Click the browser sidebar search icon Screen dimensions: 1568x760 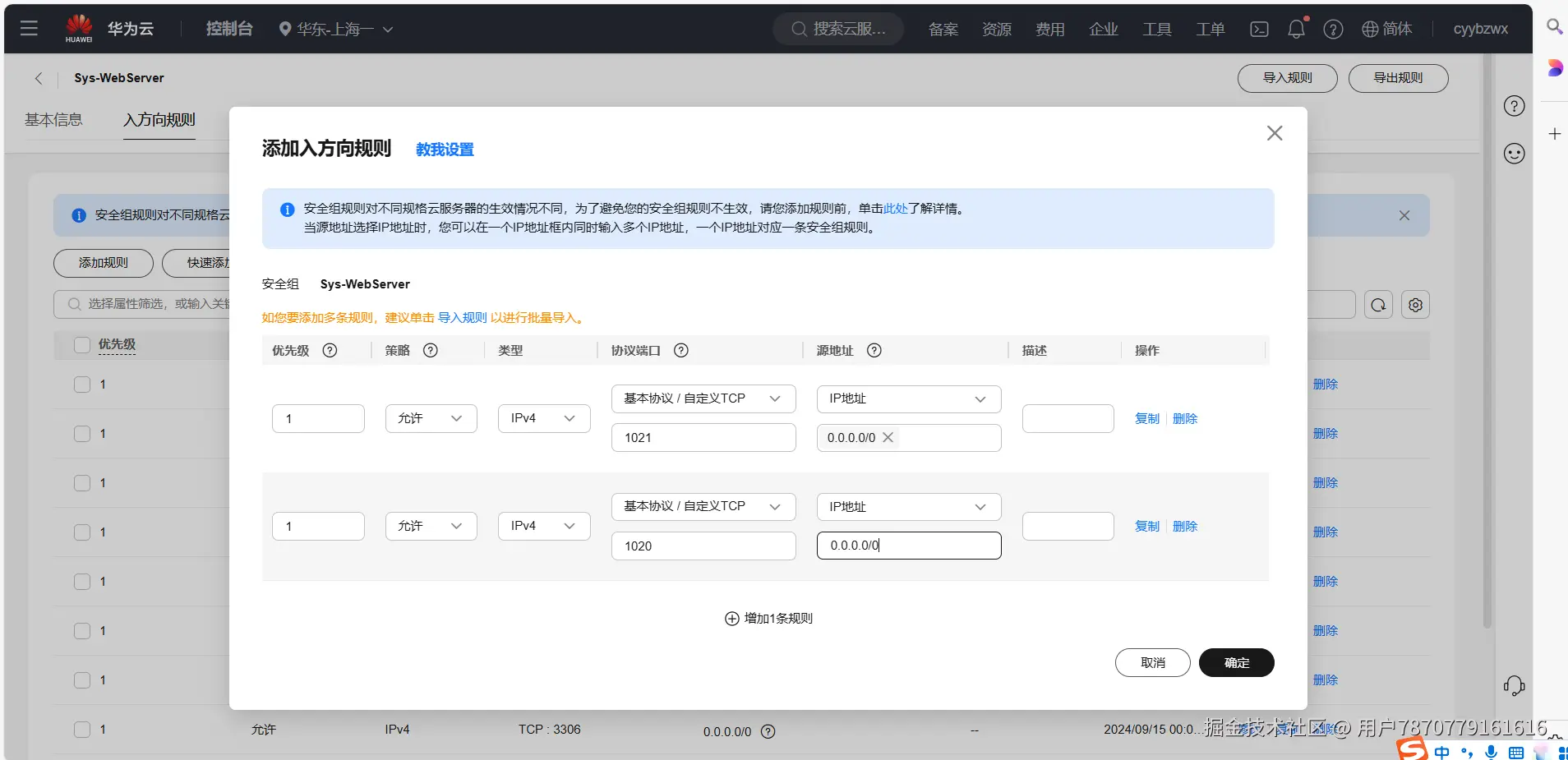1554,27
